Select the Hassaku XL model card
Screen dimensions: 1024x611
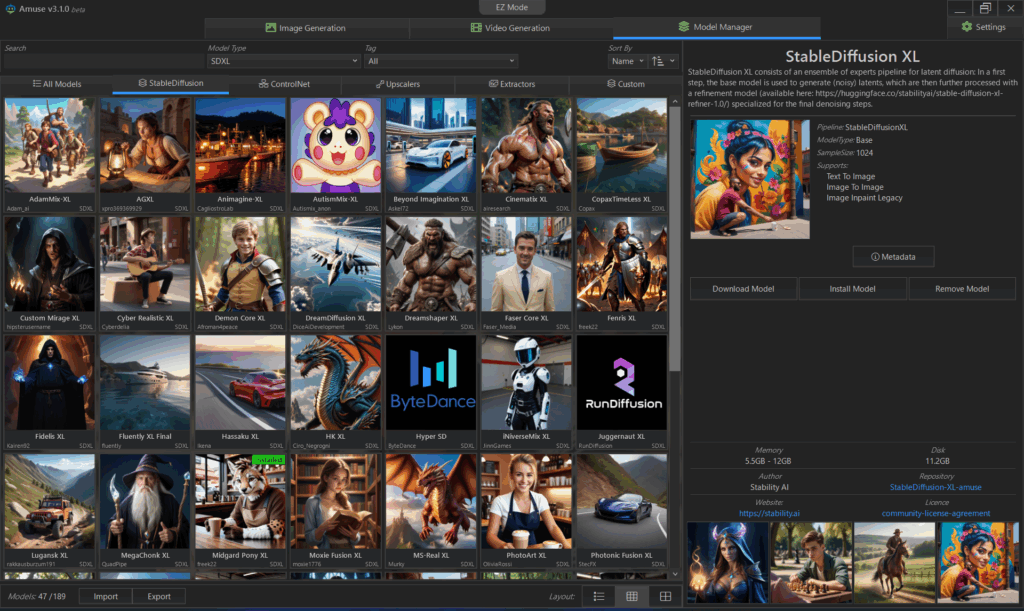(x=240, y=392)
